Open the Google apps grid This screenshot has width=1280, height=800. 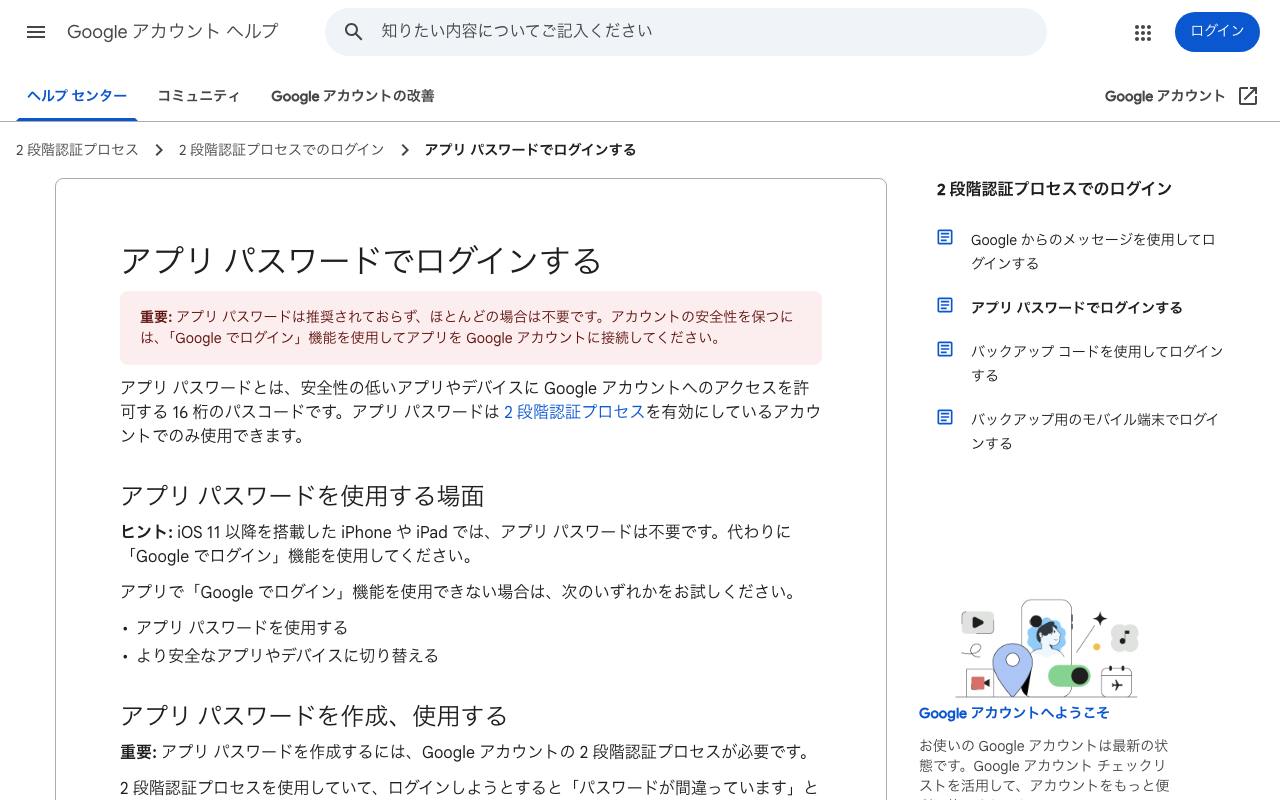pos(1143,32)
